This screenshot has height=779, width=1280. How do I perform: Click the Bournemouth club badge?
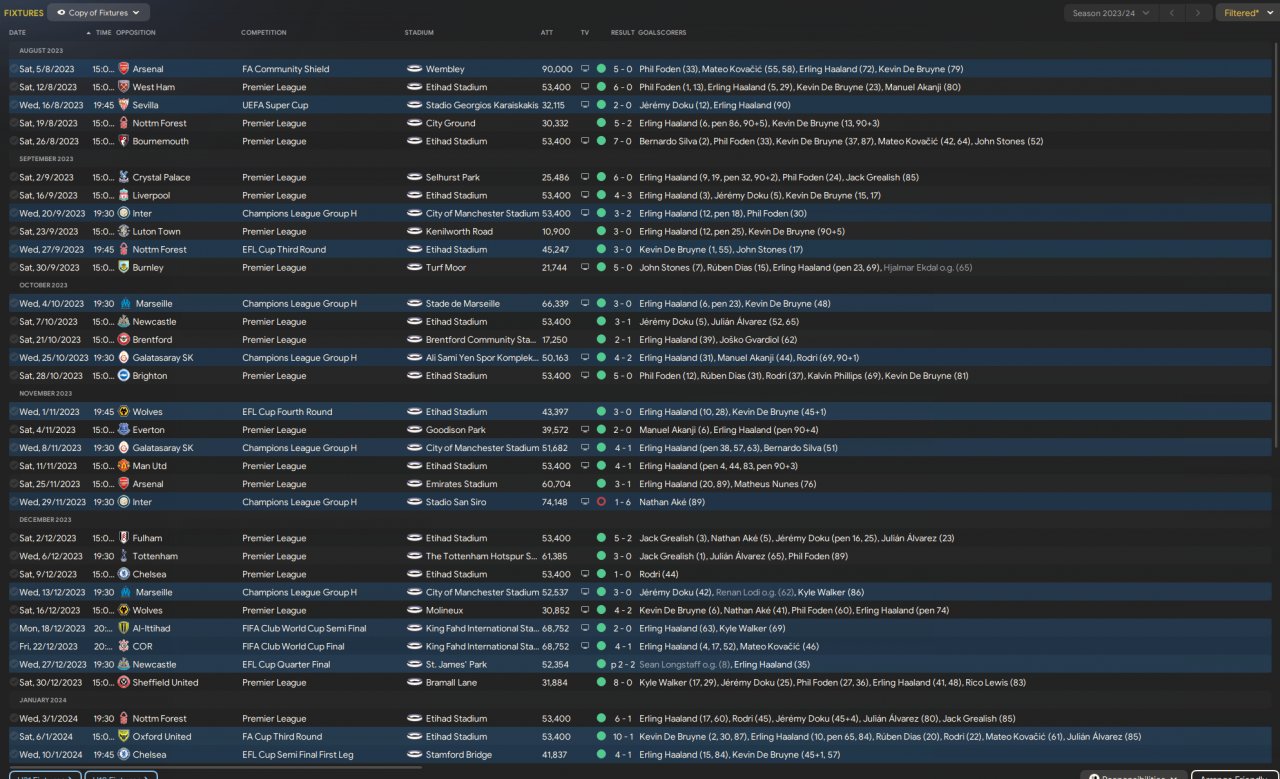124,141
